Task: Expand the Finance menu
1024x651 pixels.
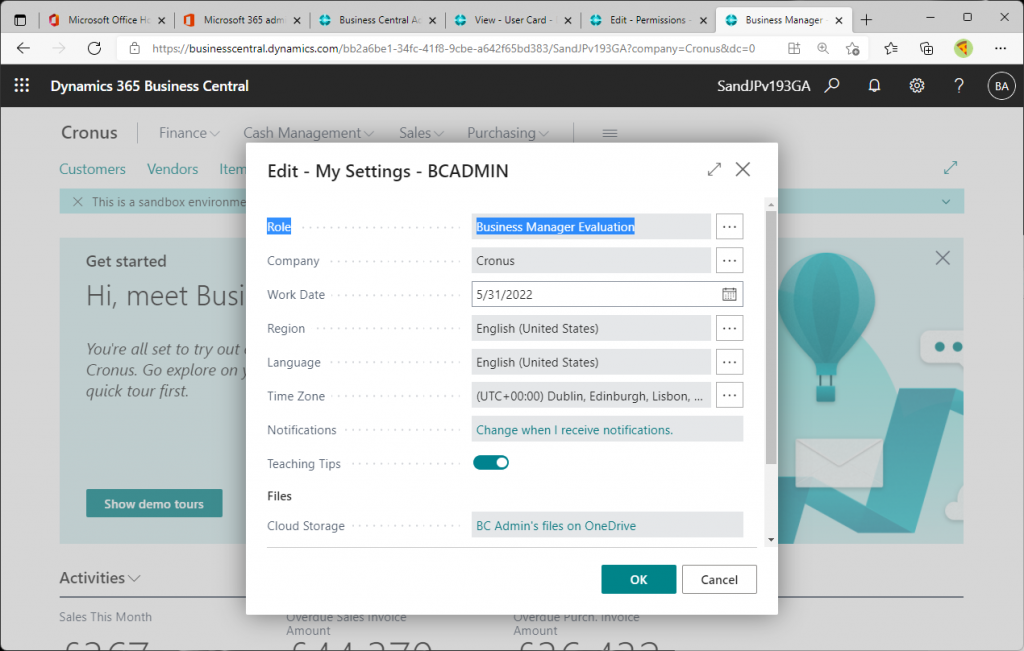Action: [x=189, y=133]
